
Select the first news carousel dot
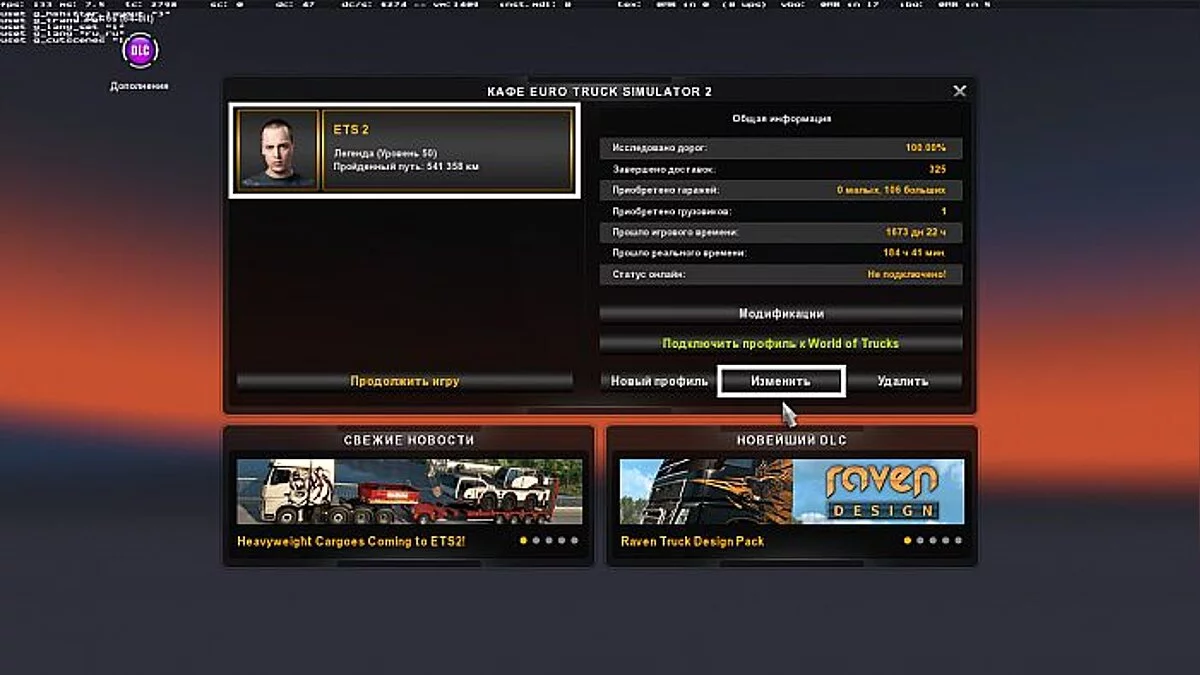[523, 541]
